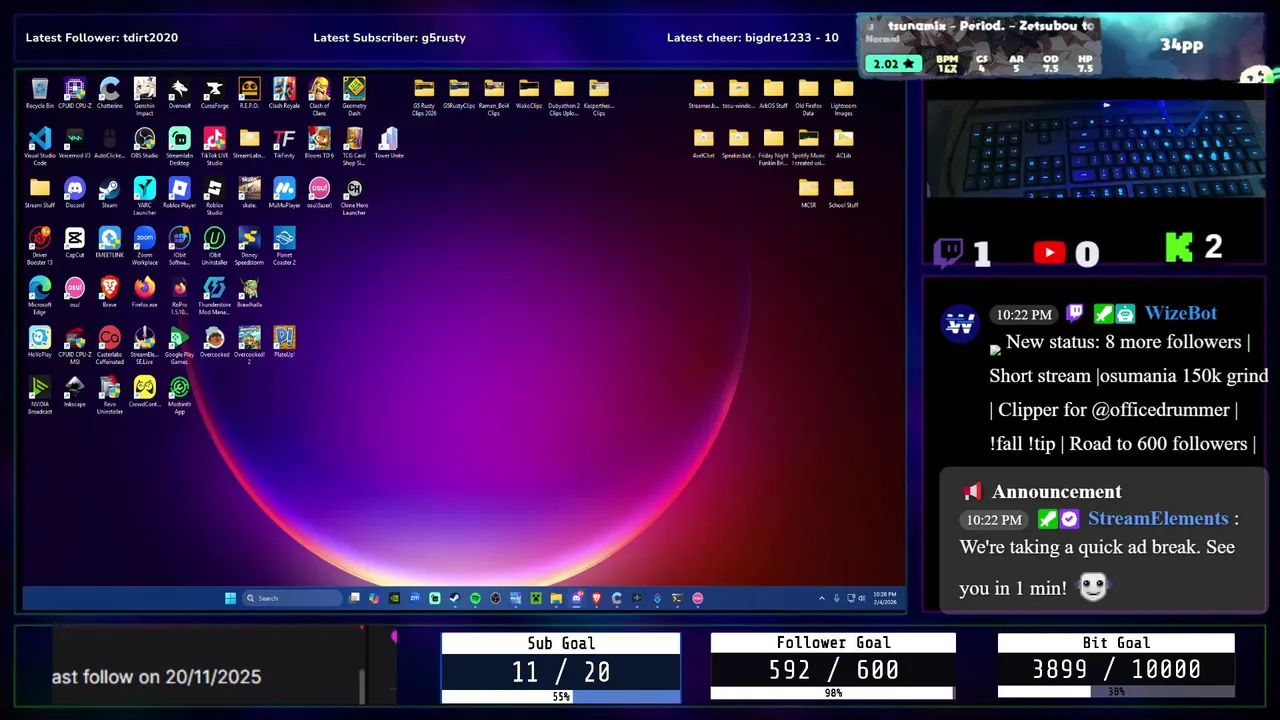Launch Overwolf from the desktop

coord(180,92)
